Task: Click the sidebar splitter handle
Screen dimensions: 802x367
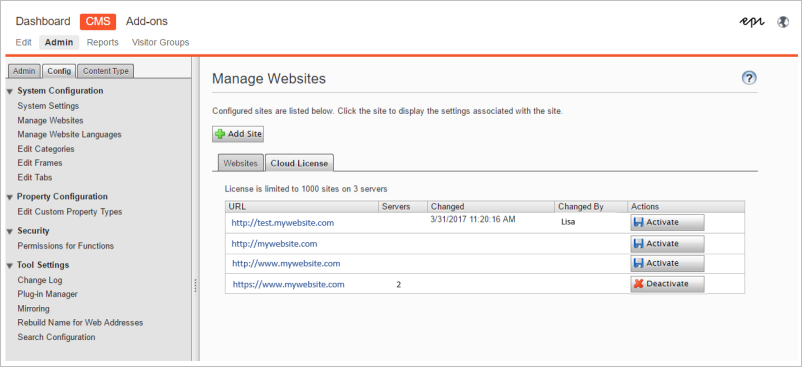Action: click(195, 286)
